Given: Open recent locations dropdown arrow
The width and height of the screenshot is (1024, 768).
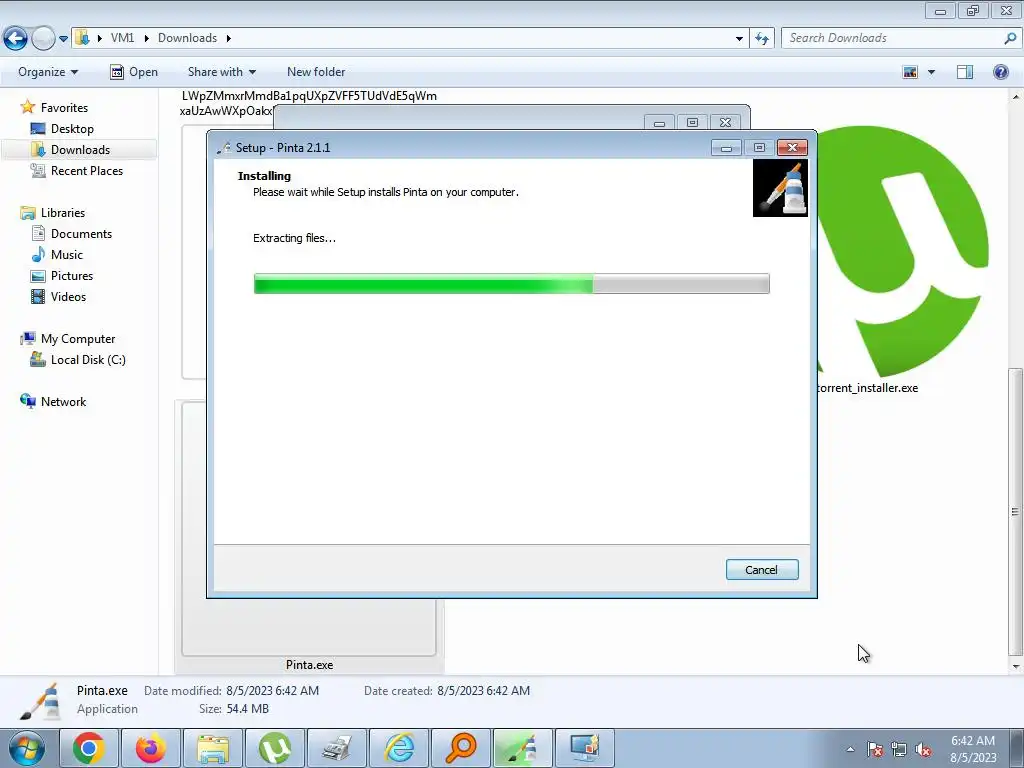Looking at the screenshot, I should tap(63, 39).
